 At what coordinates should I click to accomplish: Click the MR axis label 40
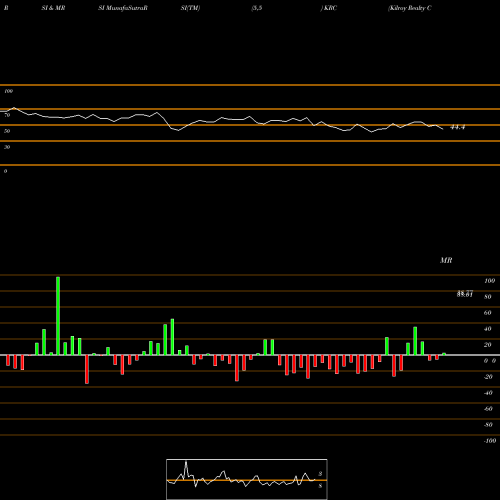(488, 329)
